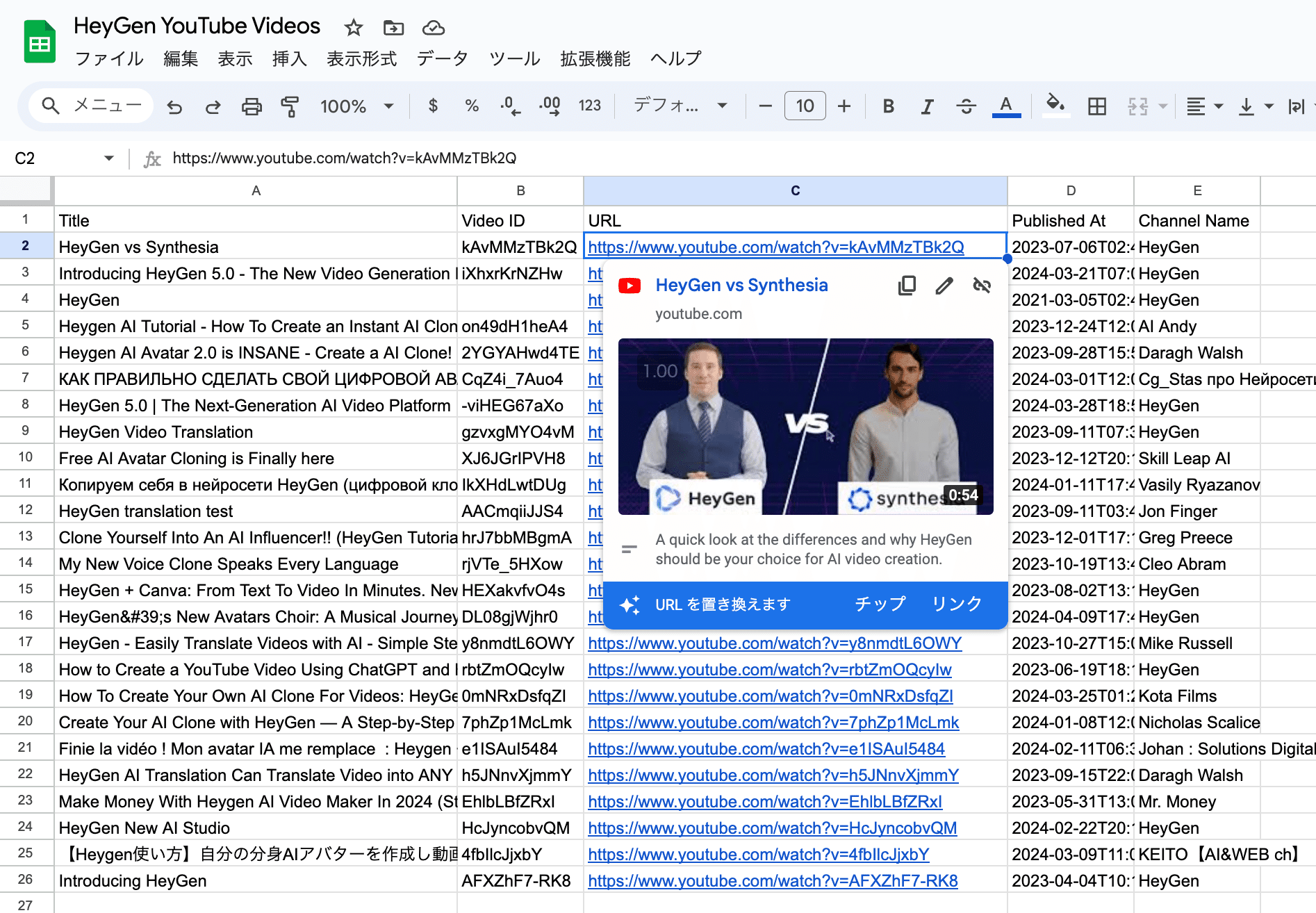Select the paint format roller icon

289,106
